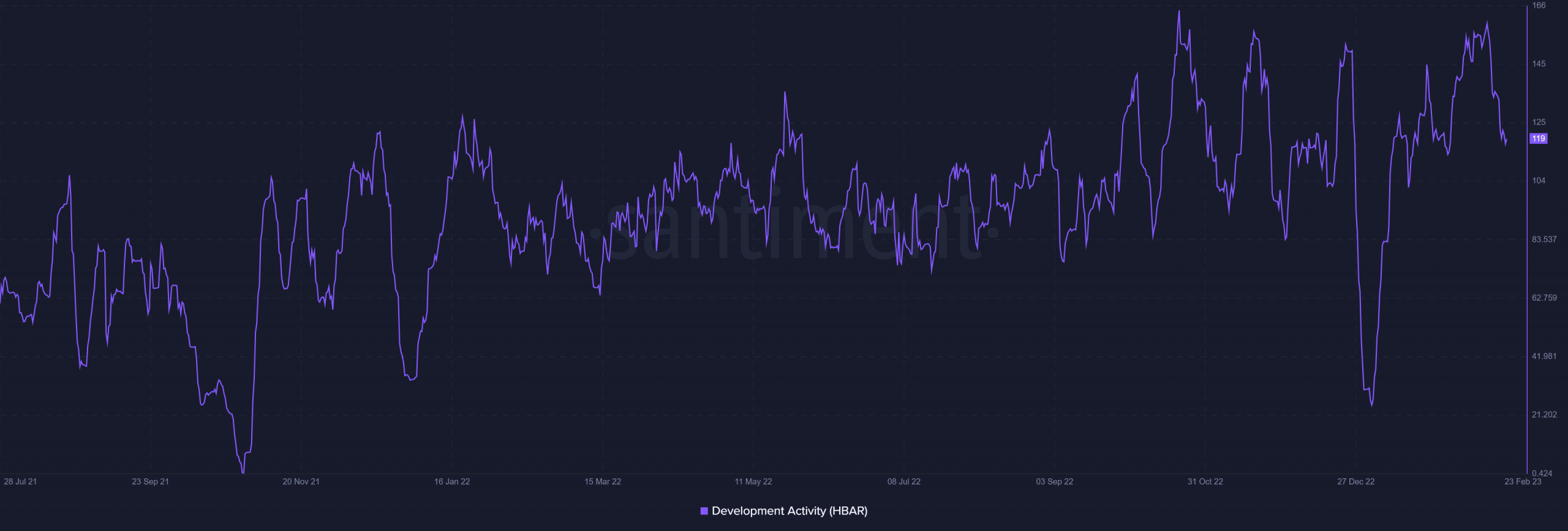Click the '31 Oct 22' date label
The width and height of the screenshot is (1568, 531).
tap(1205, 481)
